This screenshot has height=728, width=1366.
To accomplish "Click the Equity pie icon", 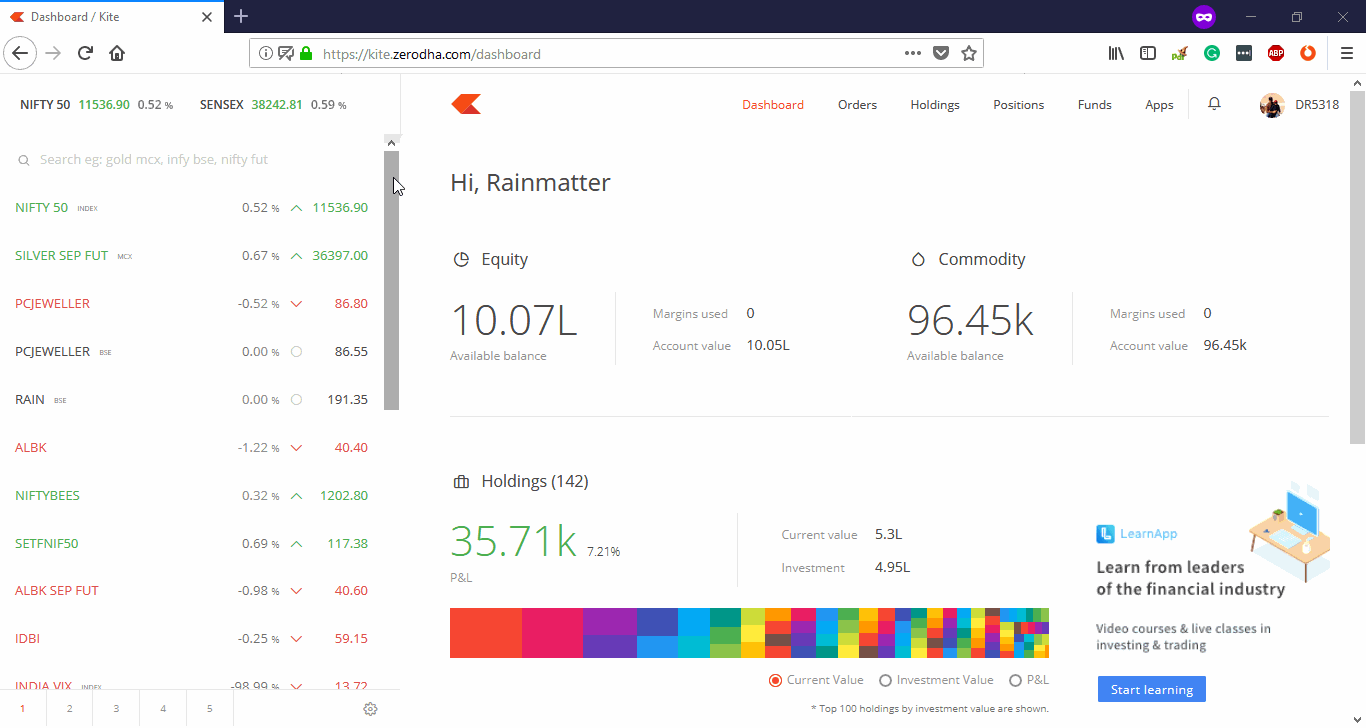I will [461, 259].
